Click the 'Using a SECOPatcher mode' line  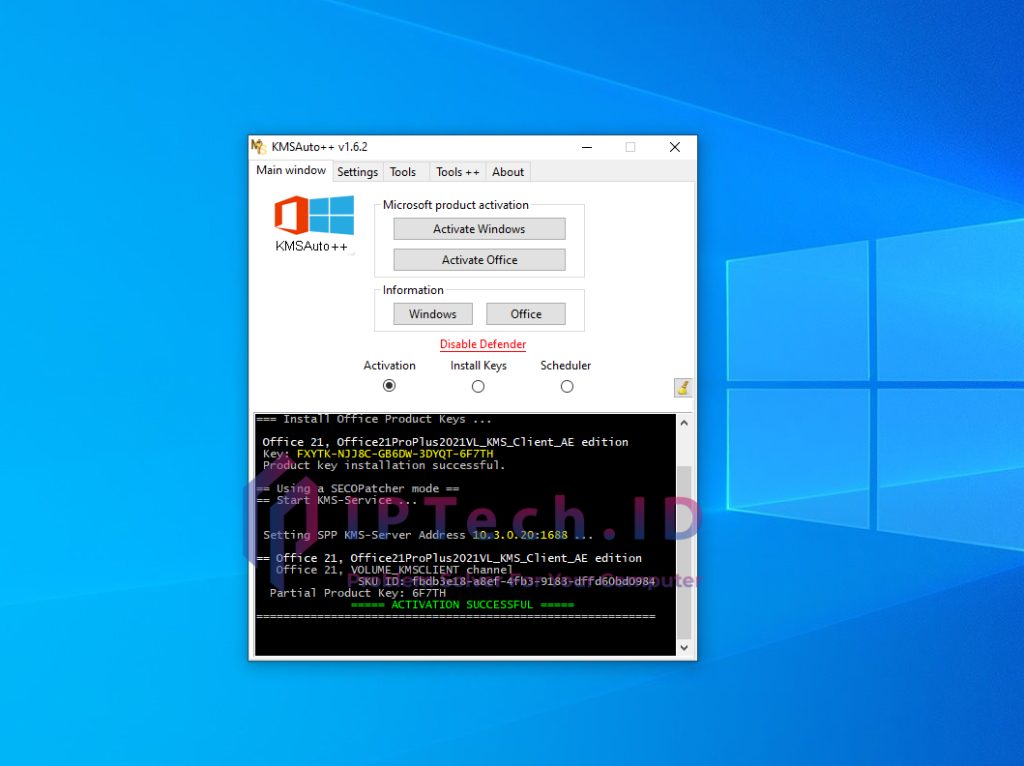(358, 488)
